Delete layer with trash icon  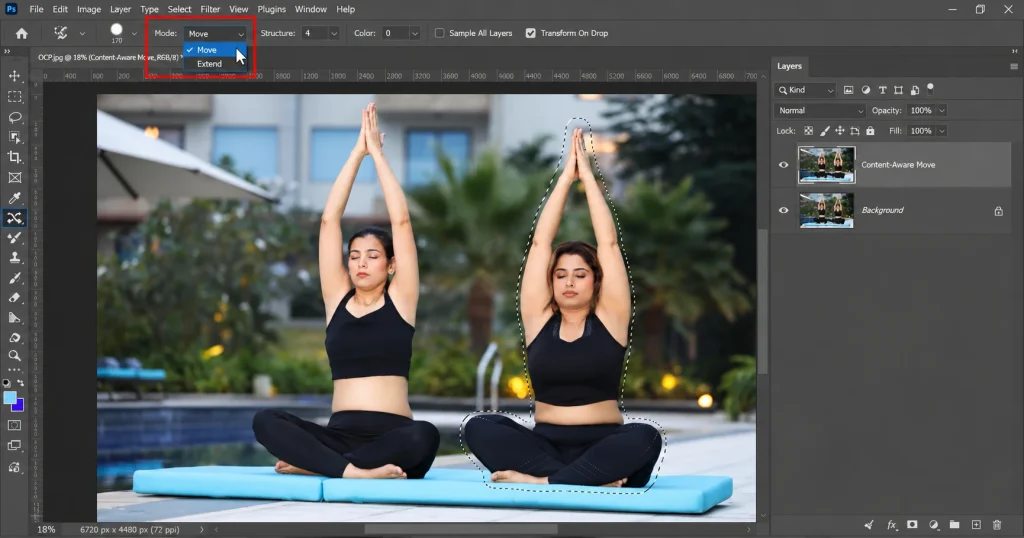[x=997, y=524]
